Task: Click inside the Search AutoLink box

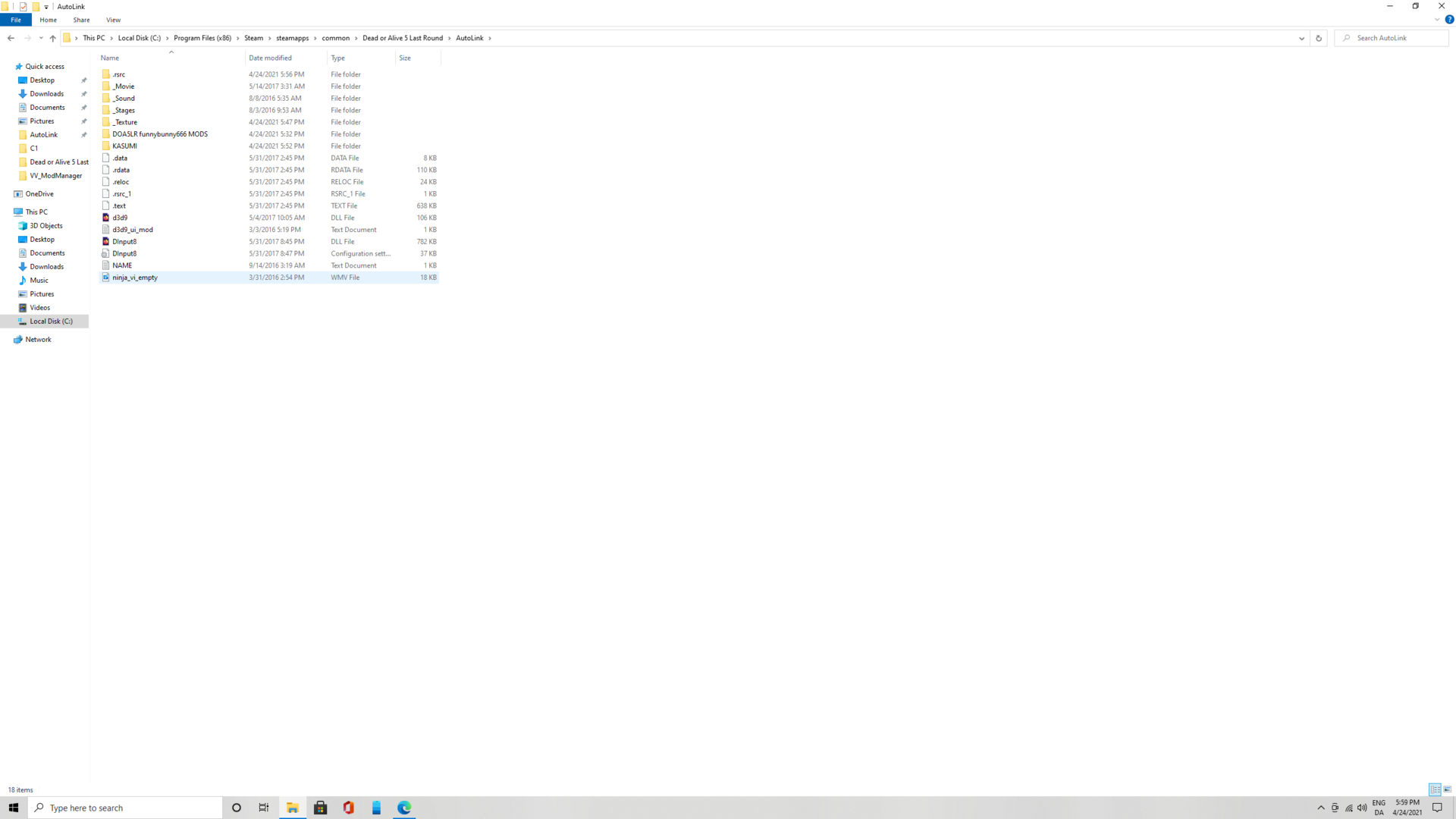Action: point(1392,38)
